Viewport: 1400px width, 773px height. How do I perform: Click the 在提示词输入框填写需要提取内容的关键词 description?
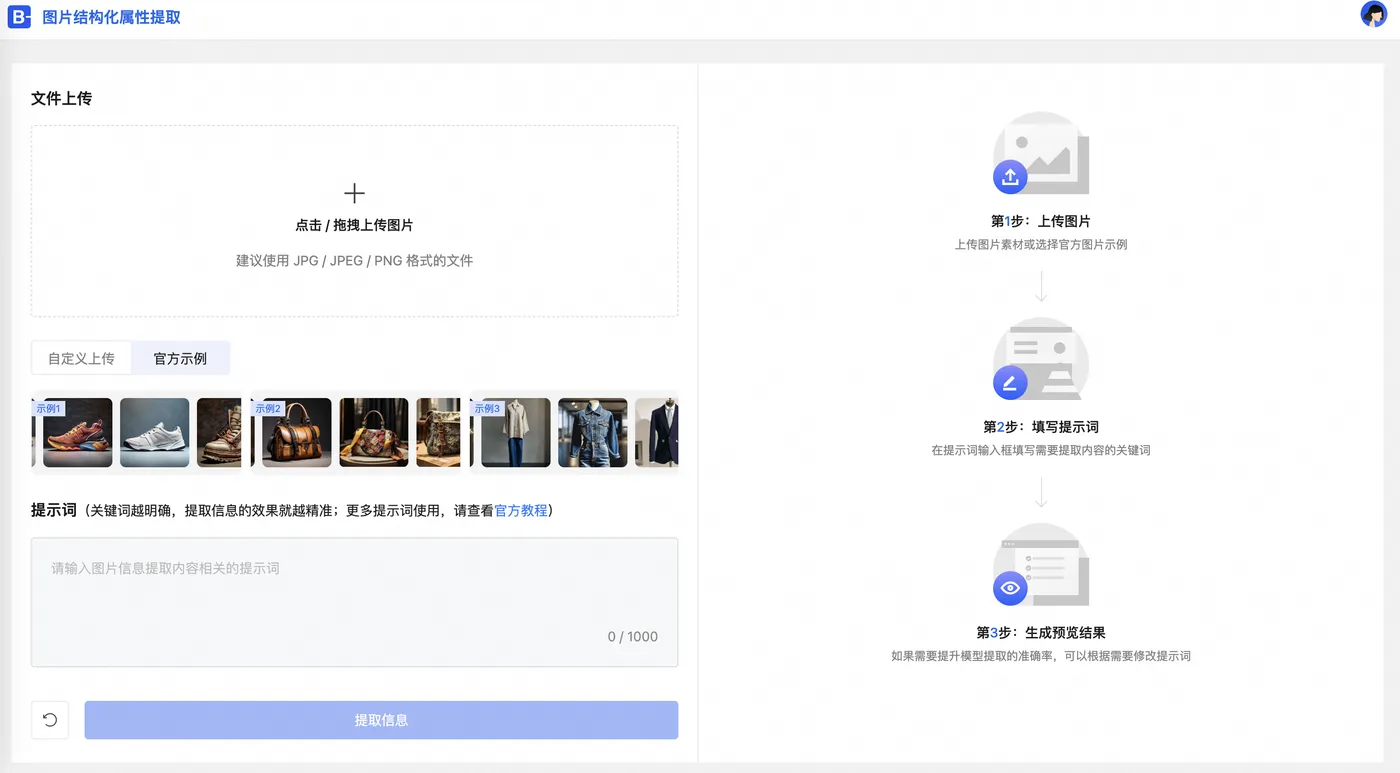click(1041, 451)
